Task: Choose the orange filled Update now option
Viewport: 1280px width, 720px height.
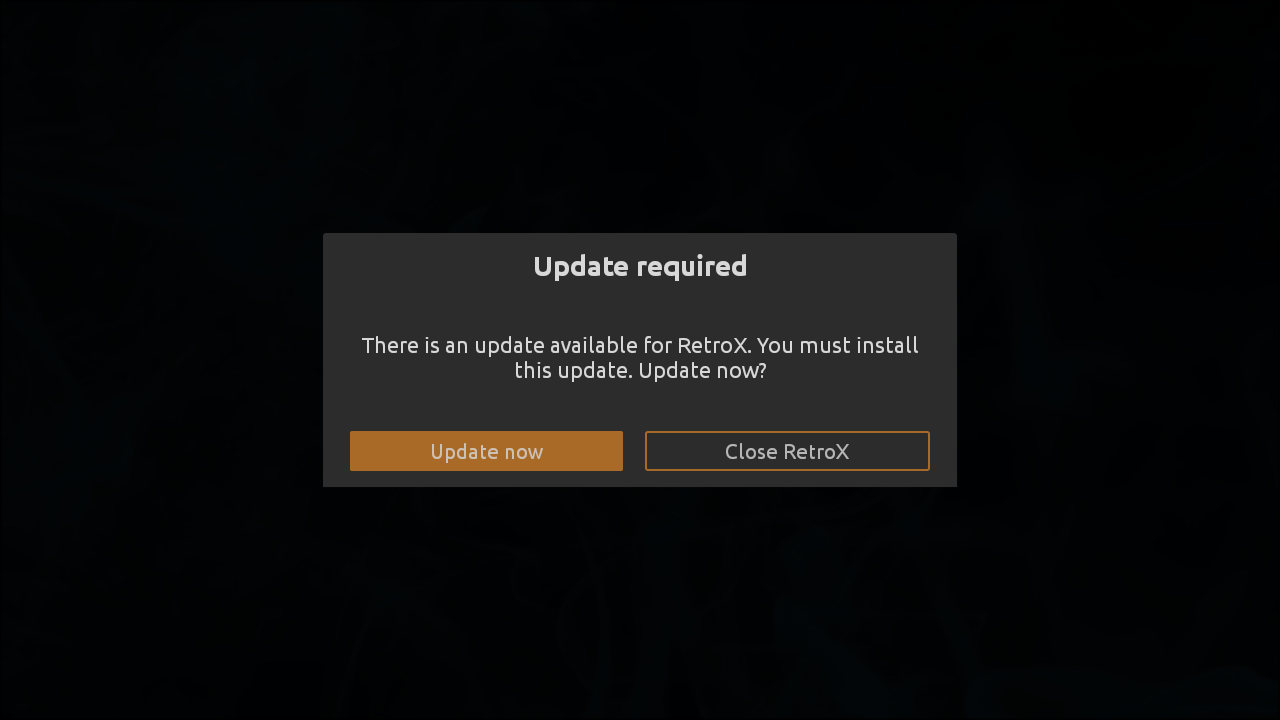Action: pyautogui.click(x=486, y=451)
